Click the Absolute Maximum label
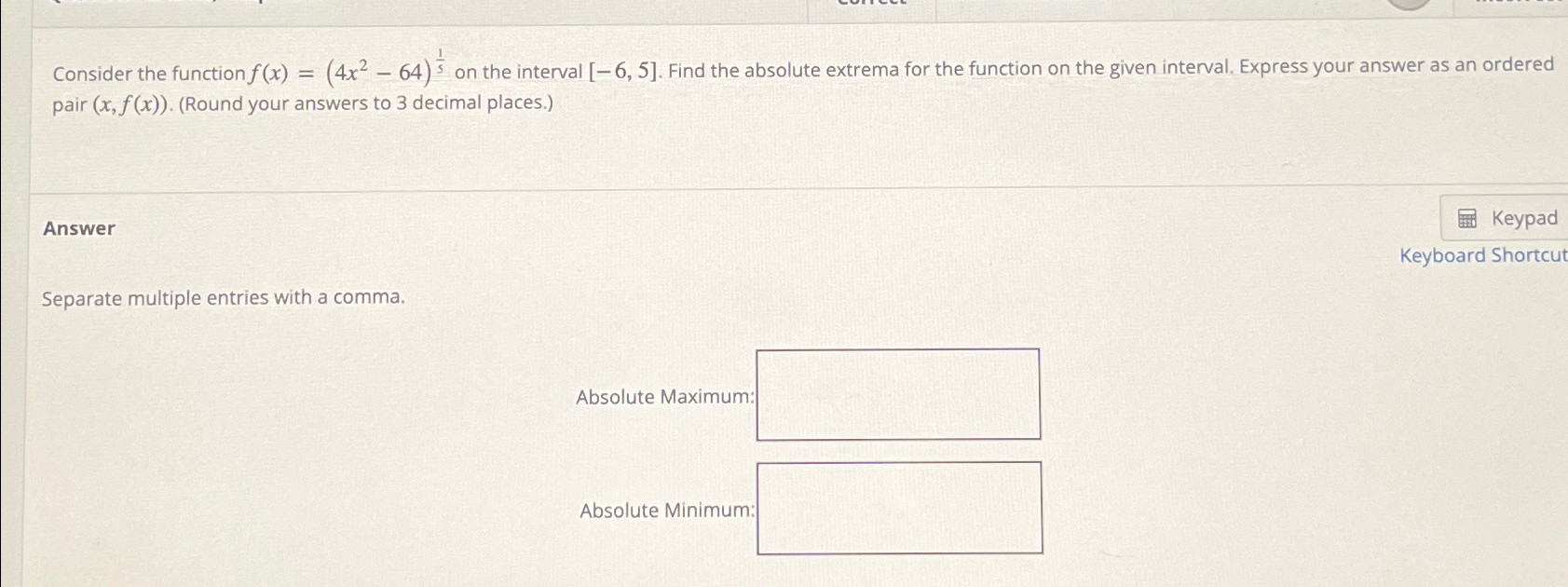This screenshot has height=587, width=1568. [x=664, y=397]
